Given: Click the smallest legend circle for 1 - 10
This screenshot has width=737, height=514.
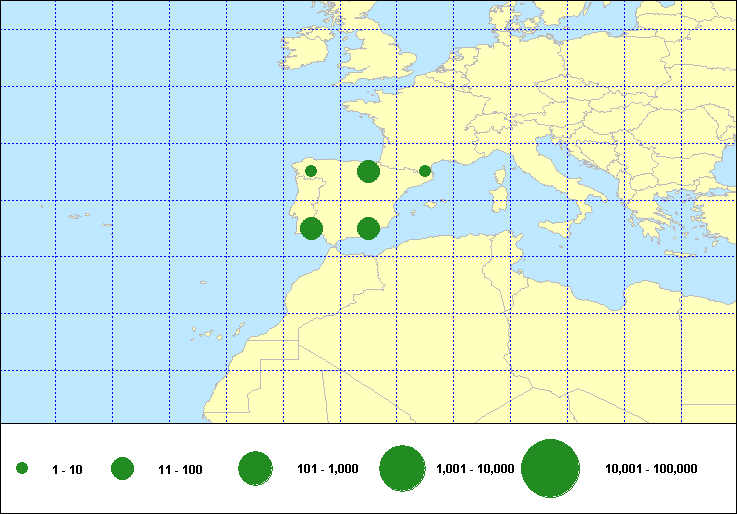Looking at the screenshot, I should click(22, 469).
